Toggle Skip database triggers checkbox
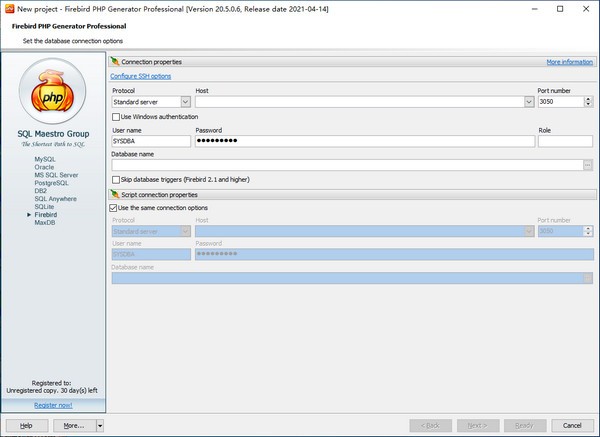This screenshot has height=437, width=600. click(x=116, y=179)
